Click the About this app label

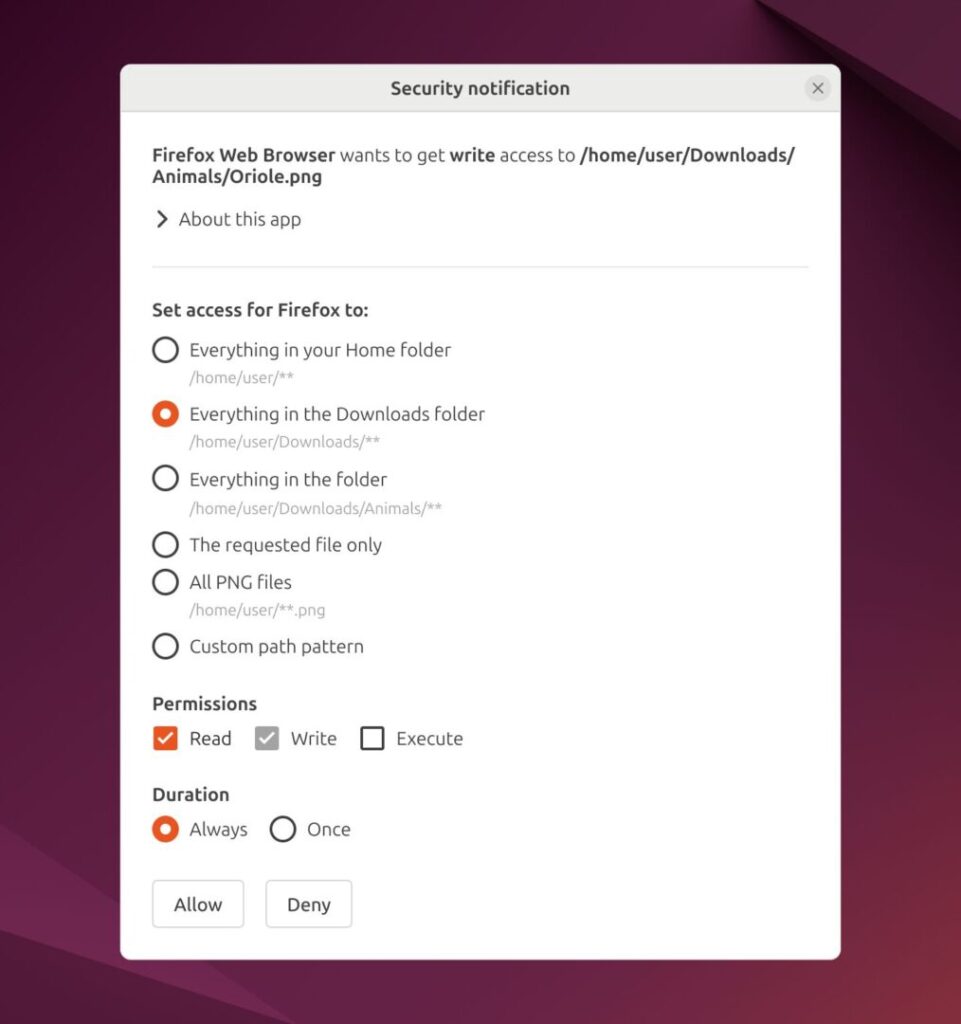point(240,219)
